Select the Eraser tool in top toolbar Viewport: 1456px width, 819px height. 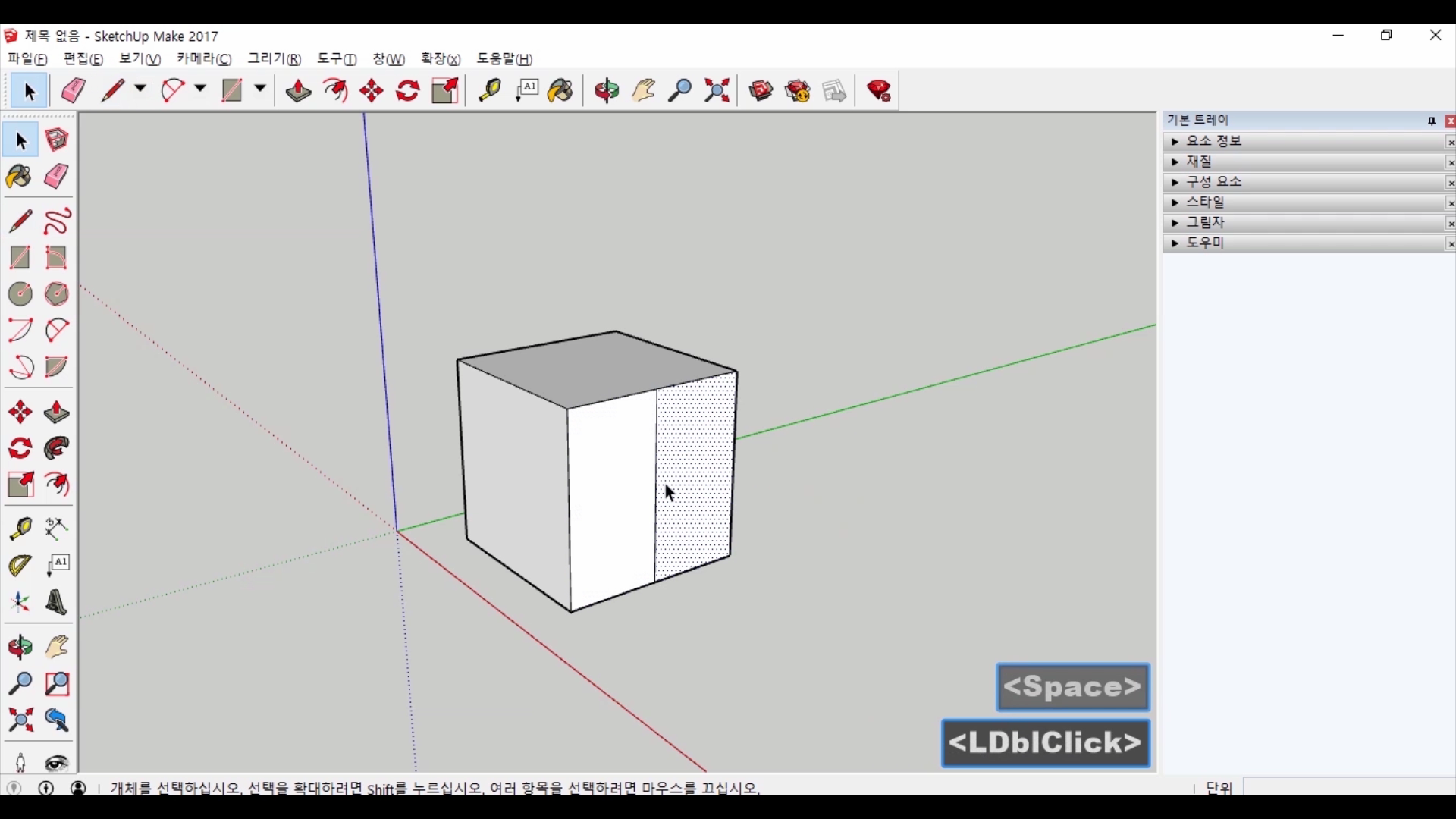tap(73, 91)
